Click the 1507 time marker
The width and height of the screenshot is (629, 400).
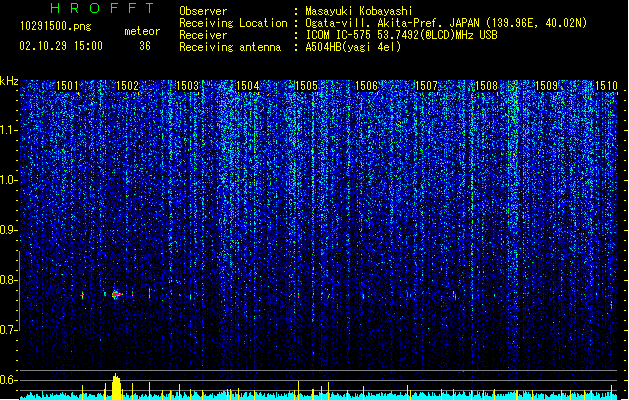coord(426,86)
